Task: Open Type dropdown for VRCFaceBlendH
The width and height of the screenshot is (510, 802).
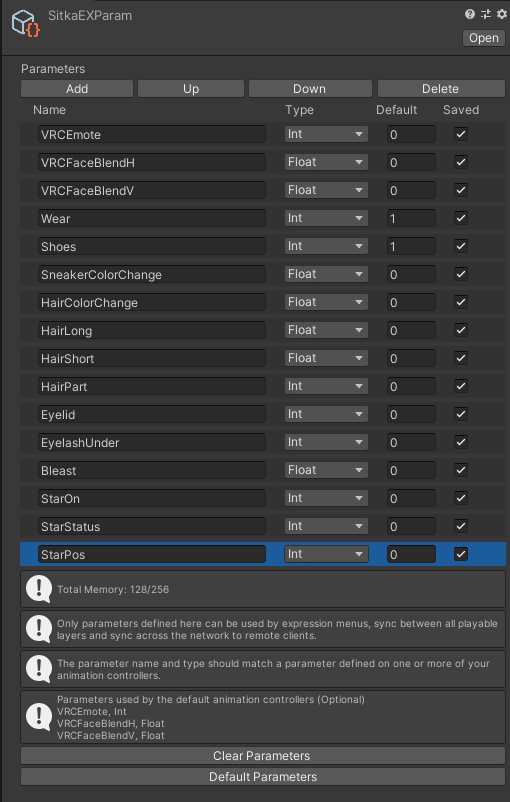Action: coord(326,162)
